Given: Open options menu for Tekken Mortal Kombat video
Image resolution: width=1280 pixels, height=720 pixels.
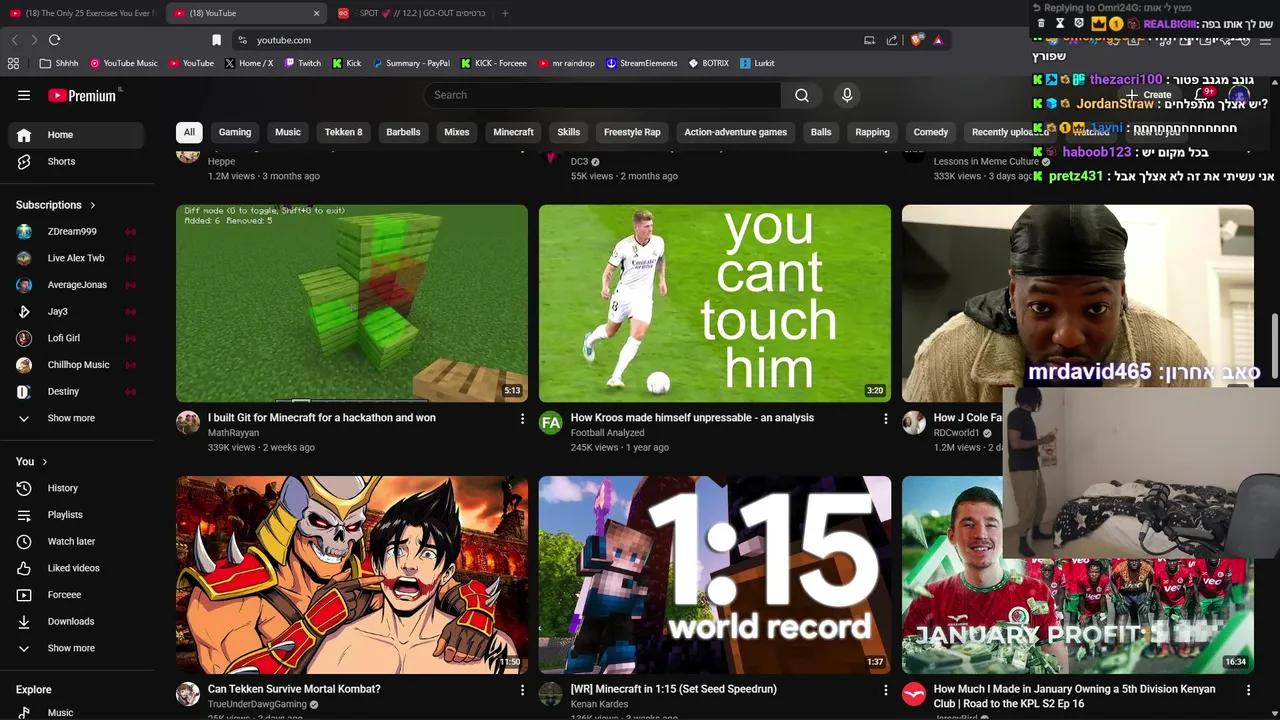Looking at the screenshot, I should coord(522,690).
